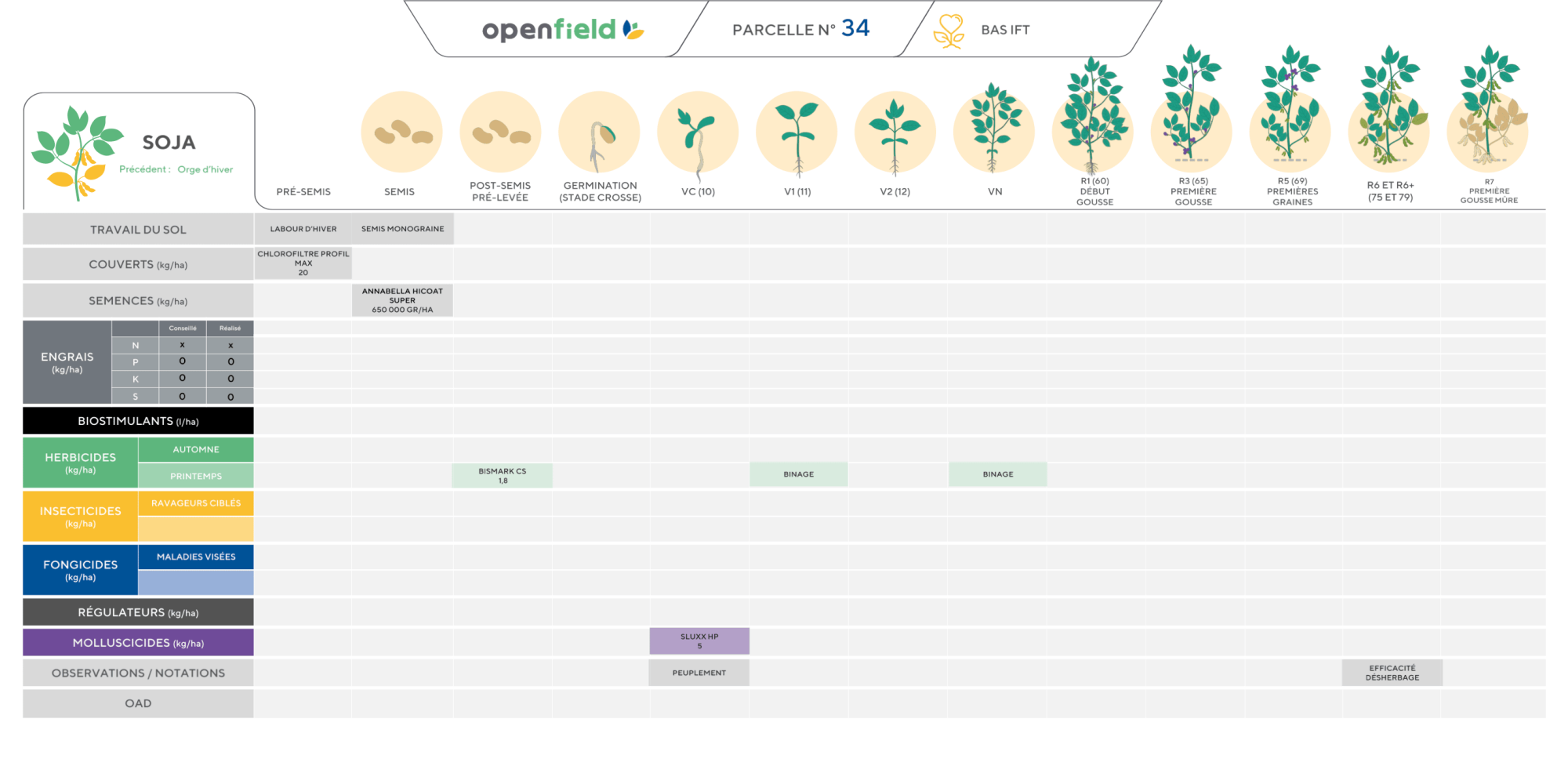Click the openfield logo
Viewport: 1568px width, 784px height.
pos(562,30)
